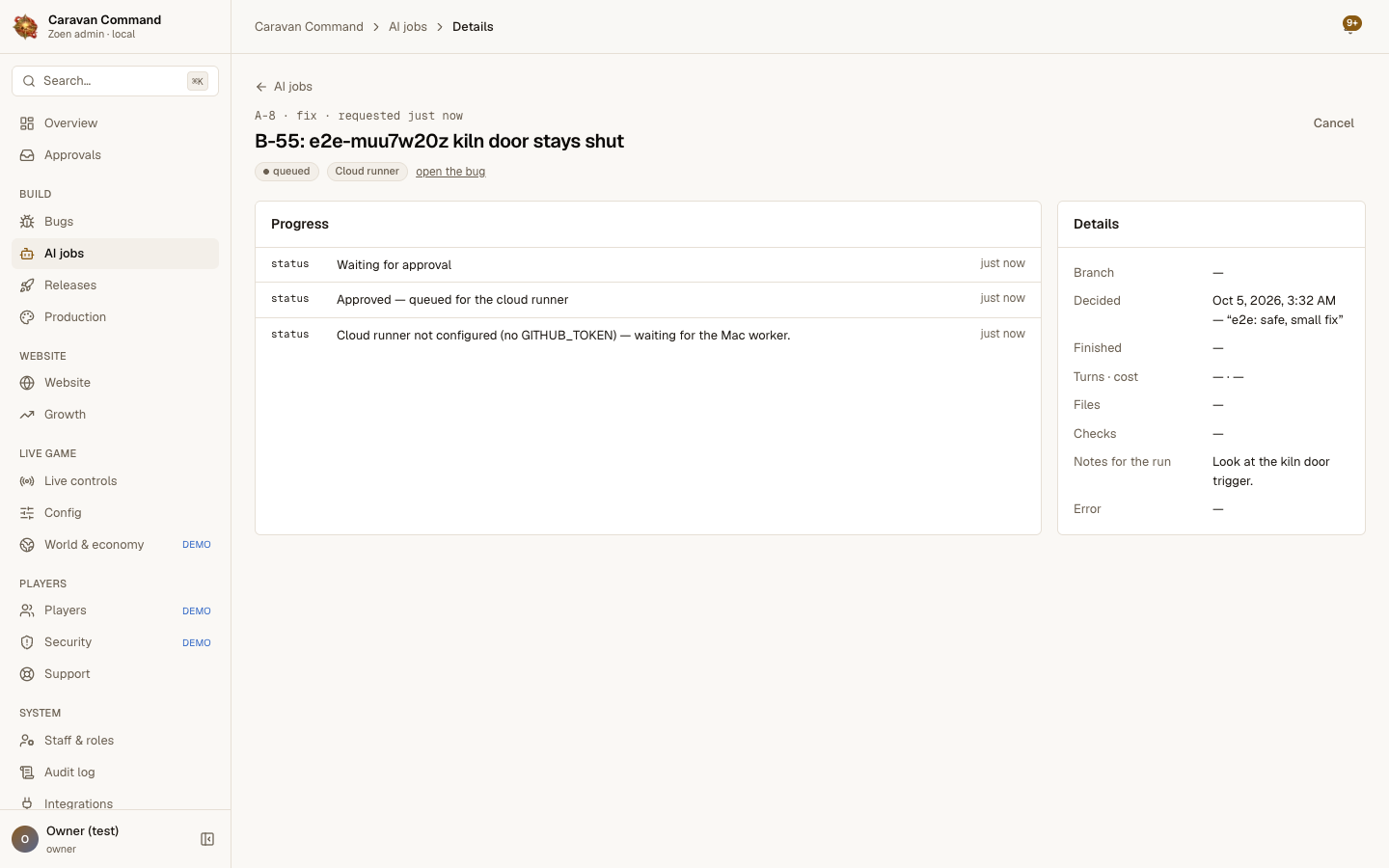This screenshot has height=868, width=1389.
Task: Select Approved — queued for cloud runner row
Action: point(648,300)
